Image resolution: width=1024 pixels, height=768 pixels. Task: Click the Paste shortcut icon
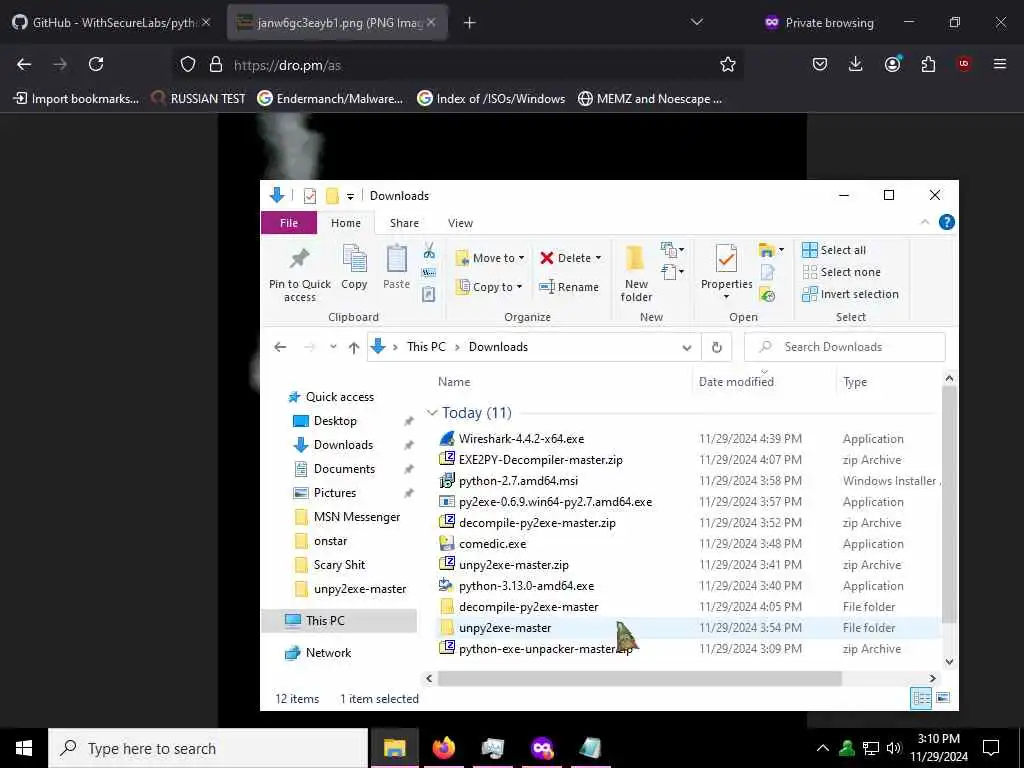click(x=428, y=295)
